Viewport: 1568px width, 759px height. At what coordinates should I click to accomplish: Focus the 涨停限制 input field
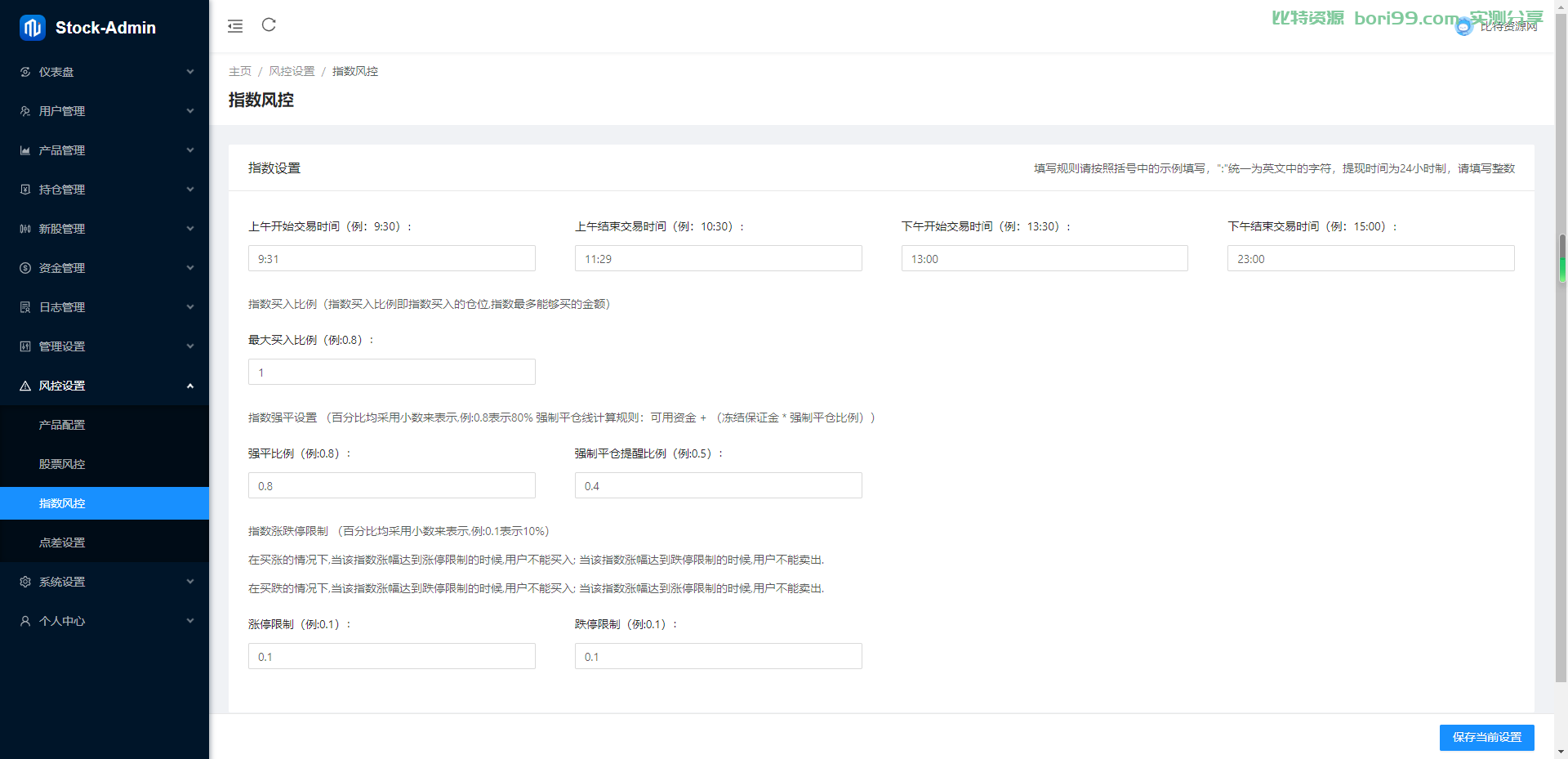[x=392, y=656]
